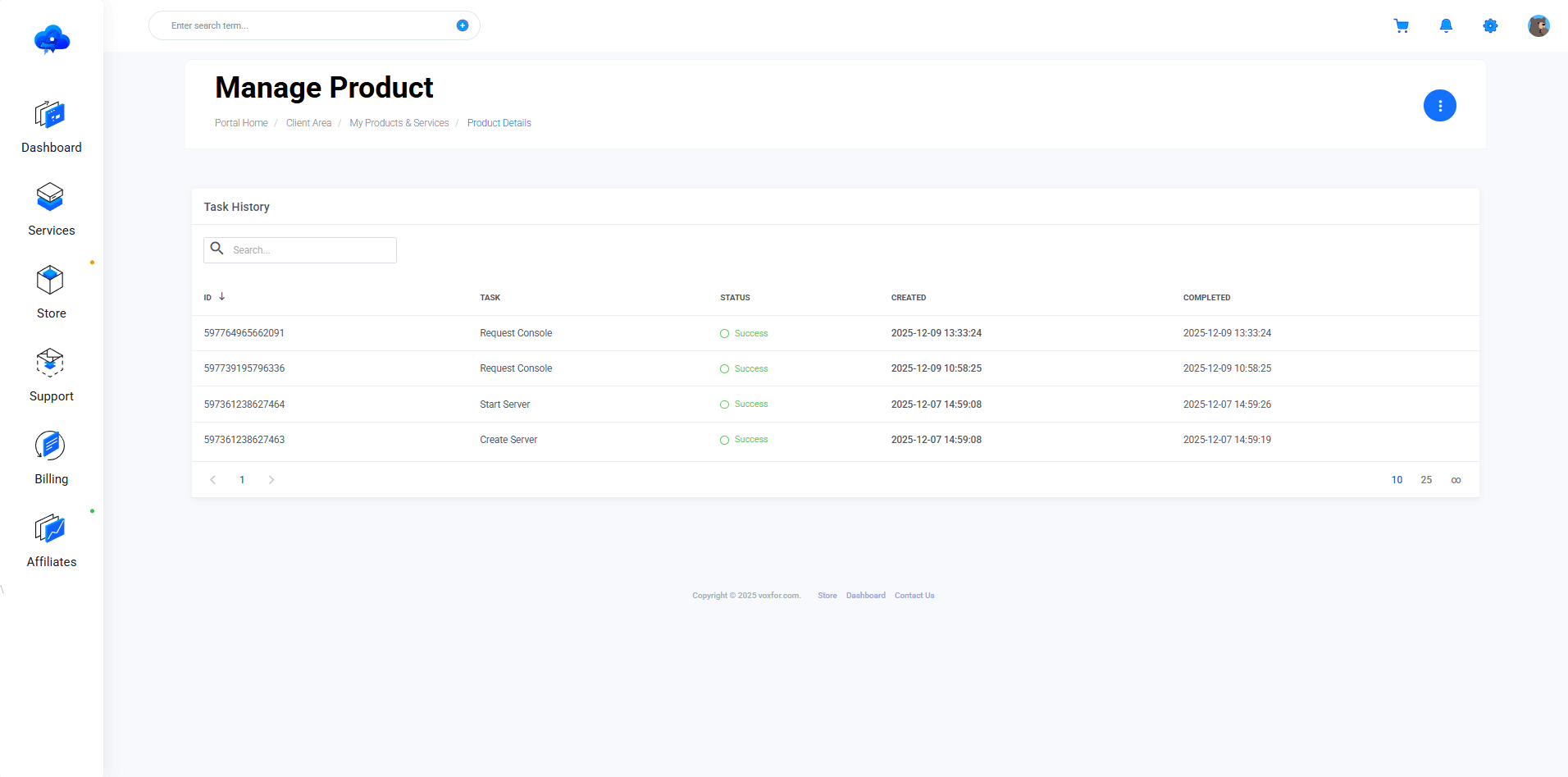Open the shopping cart

(1402, 25)
